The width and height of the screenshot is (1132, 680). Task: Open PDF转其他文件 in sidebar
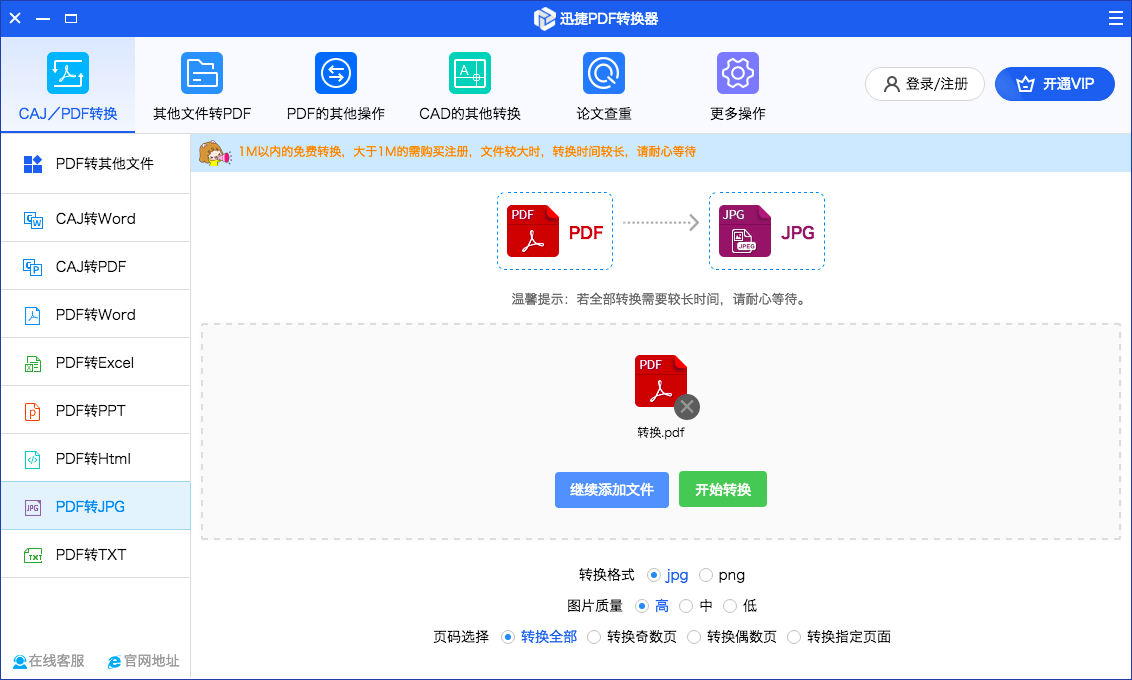95,164
